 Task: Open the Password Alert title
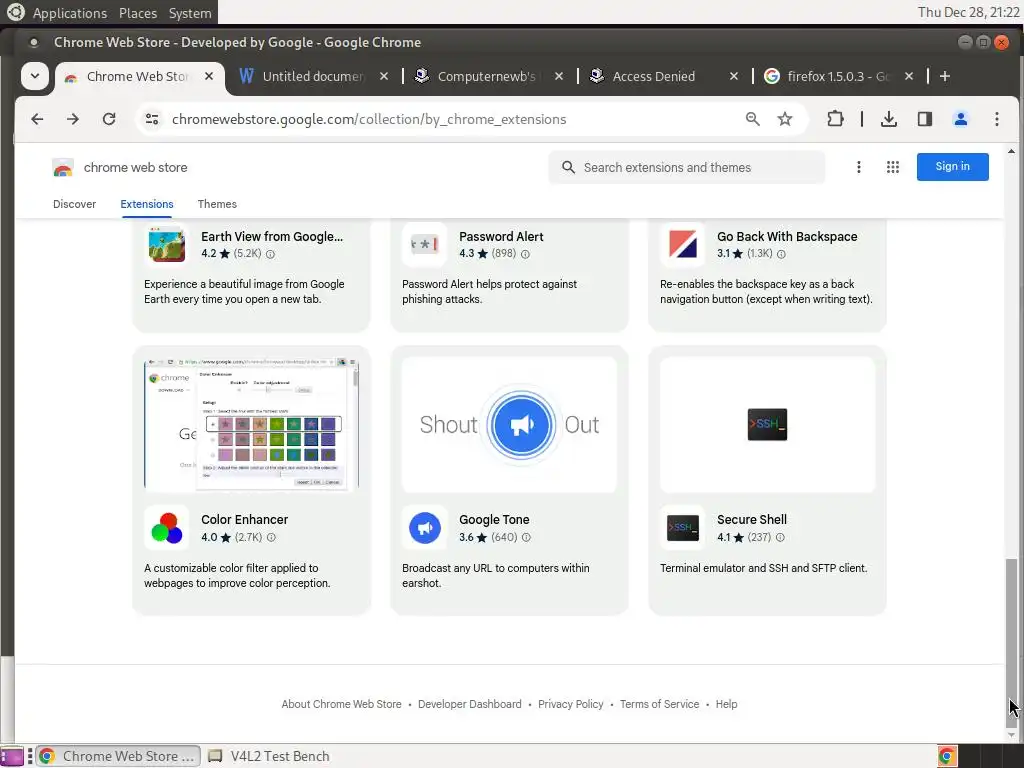(501, 236)
